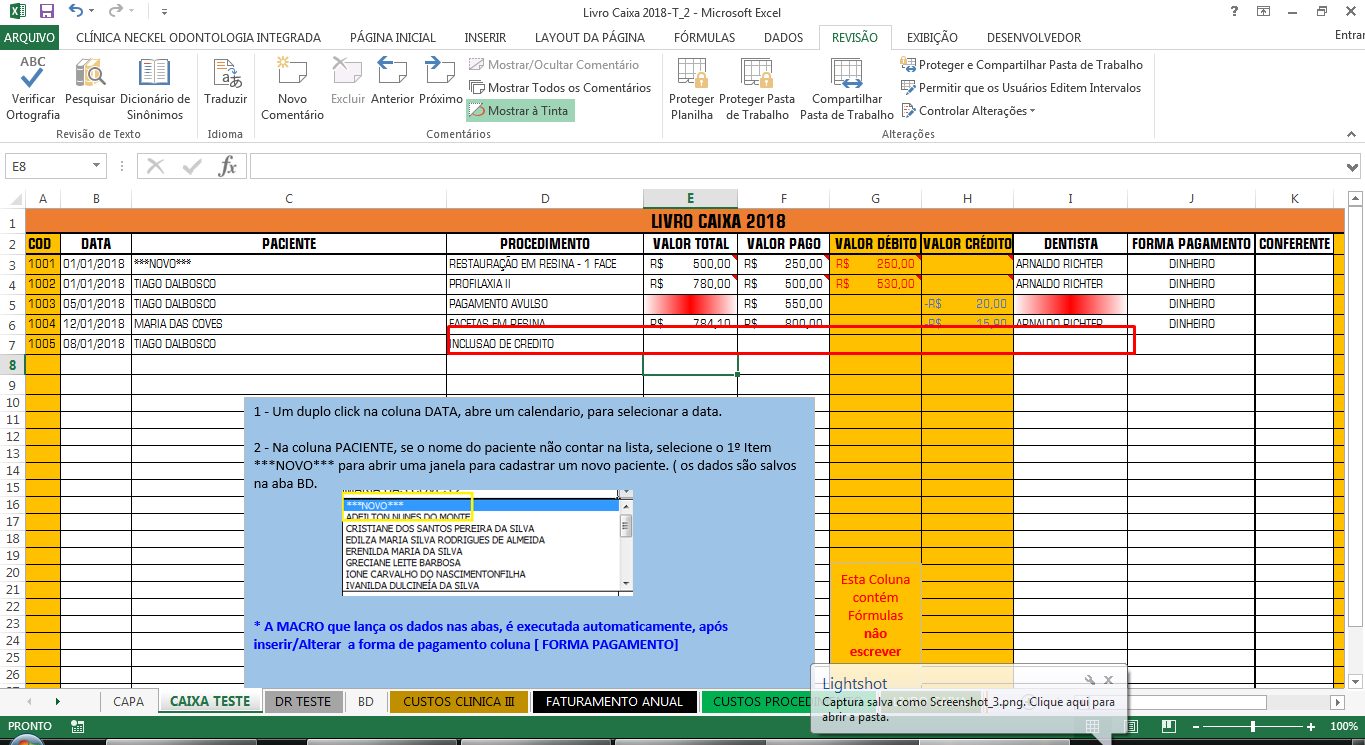The image size is (1365, 745).
Task: Toggle Mostrar à Tinta
Action: [519, 111]
